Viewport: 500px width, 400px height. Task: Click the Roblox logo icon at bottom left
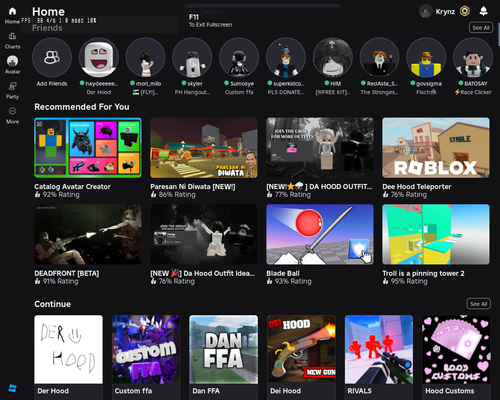(x=12, y=388)
